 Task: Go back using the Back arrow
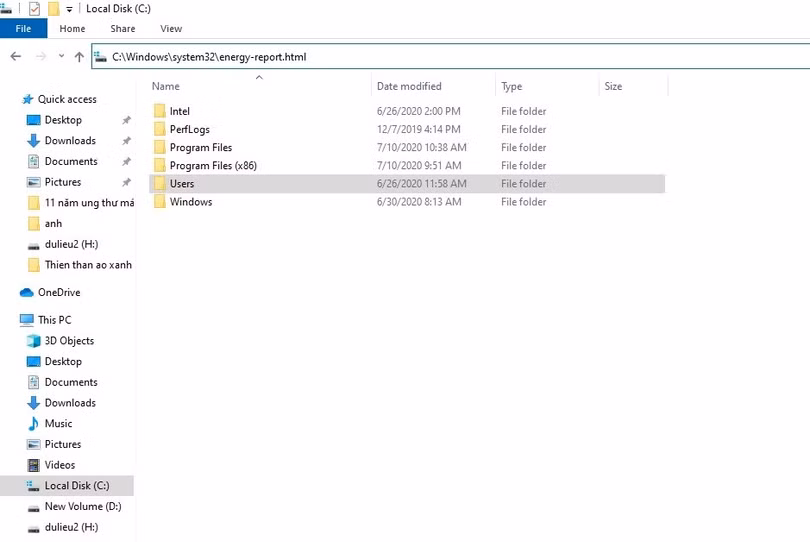16,57
